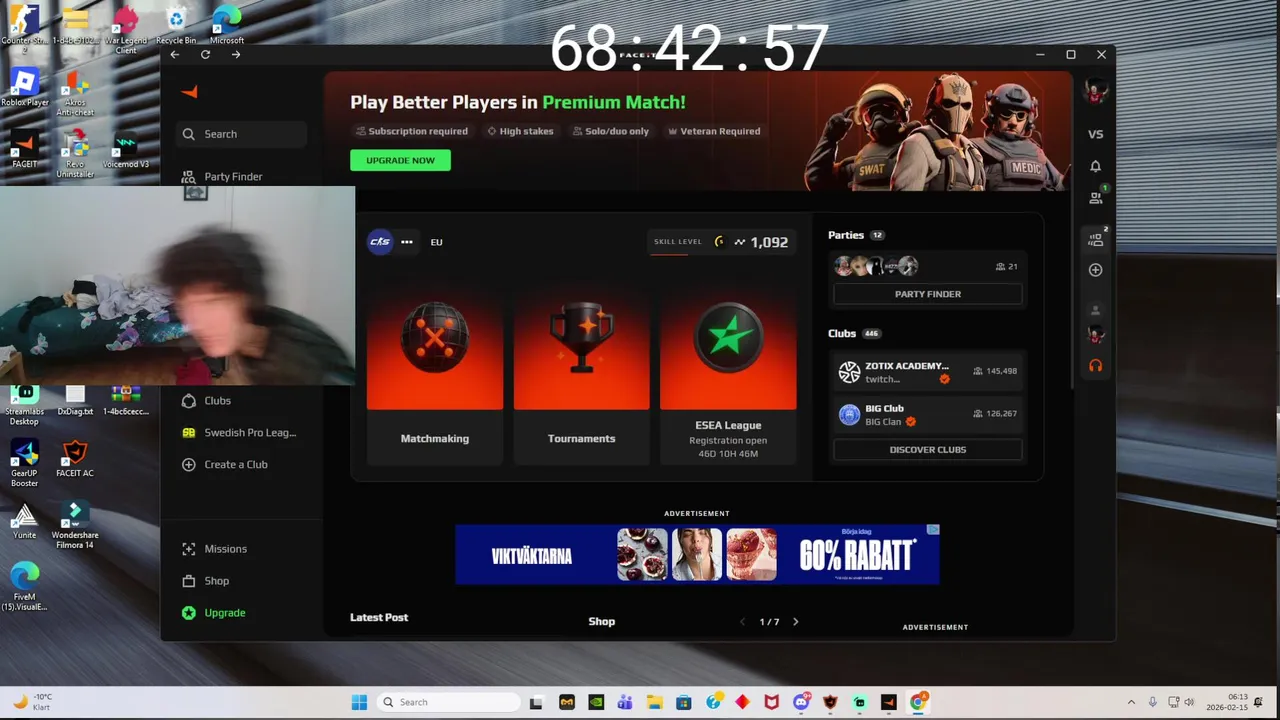1280x720 pixels.
Task: Select the CS2 game badge icon
Action: point(380,242)
